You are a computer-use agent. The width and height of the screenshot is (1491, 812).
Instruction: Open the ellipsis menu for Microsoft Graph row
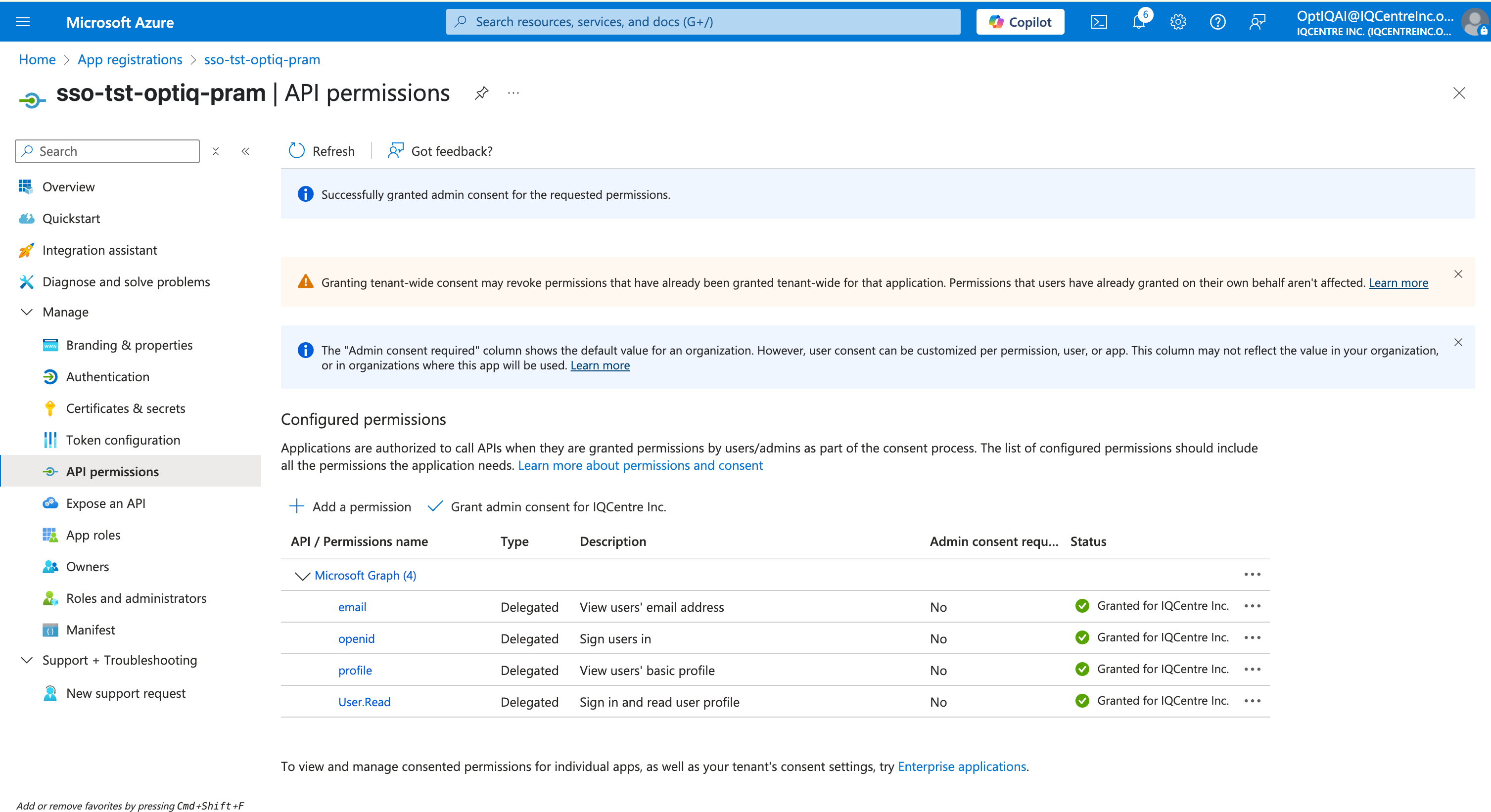1252,574
